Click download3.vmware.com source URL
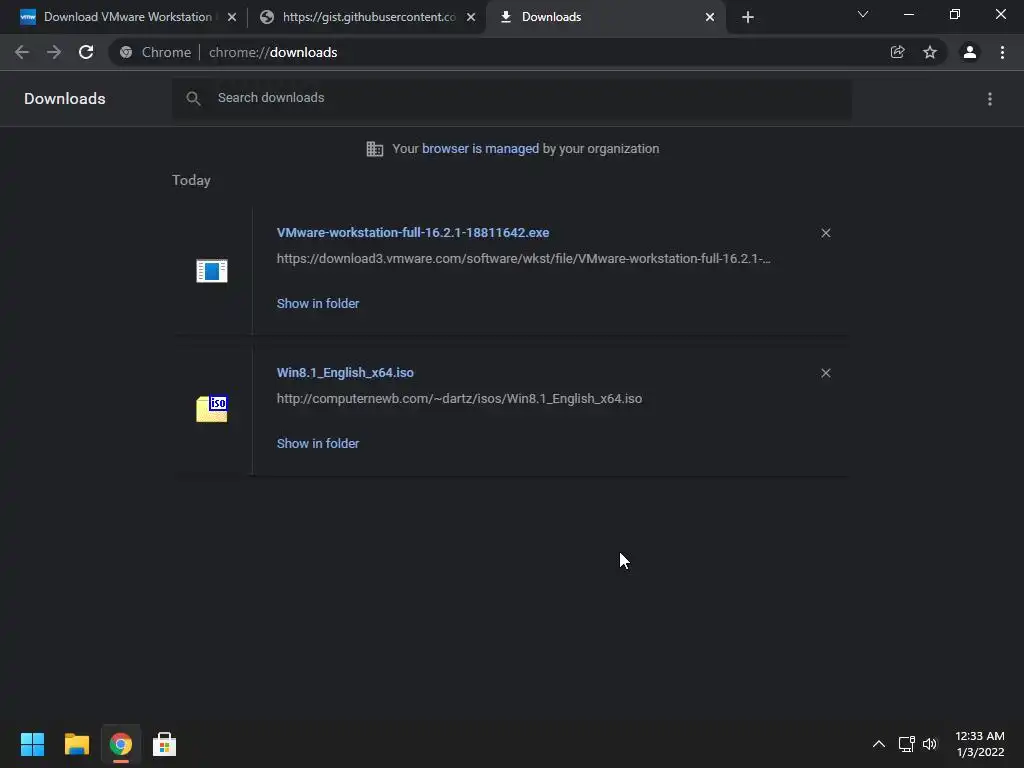This screenshot has width=1024, height=768. 523,259
